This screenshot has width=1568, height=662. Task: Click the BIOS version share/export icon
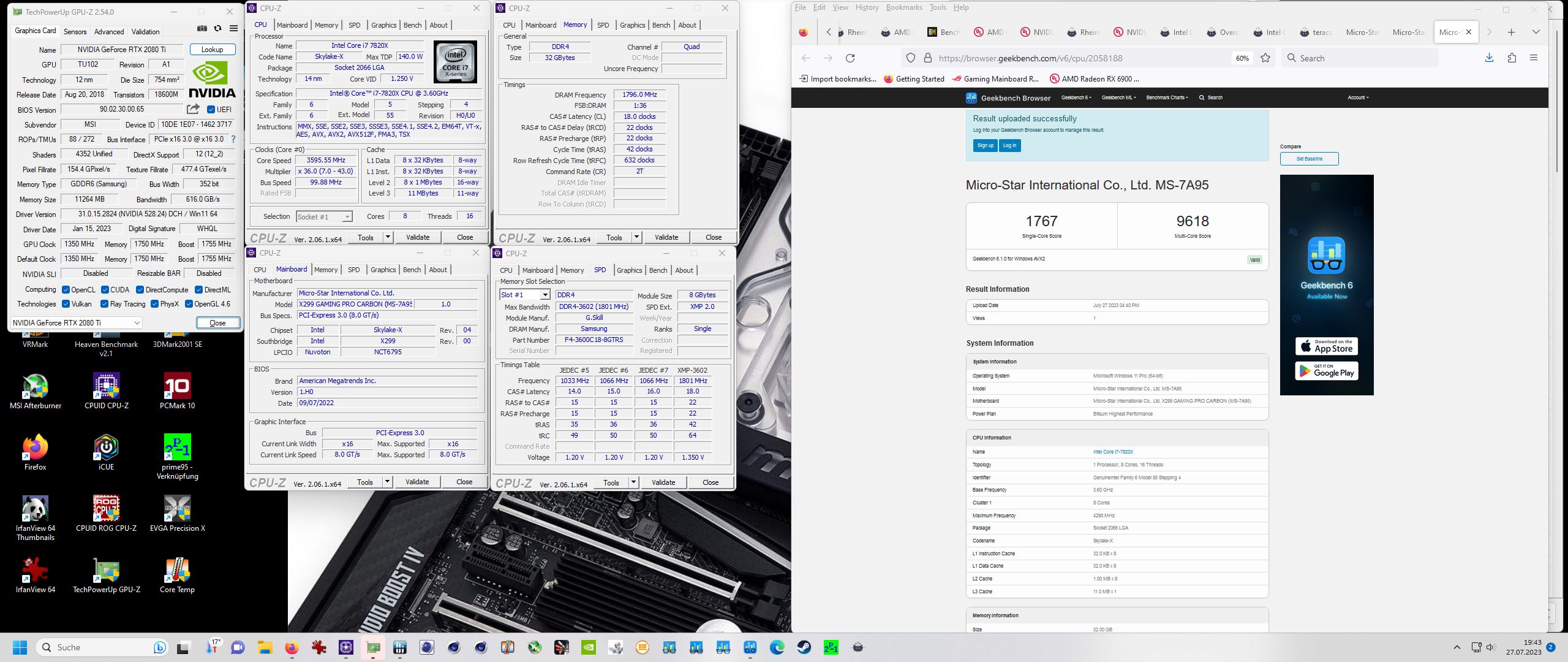(193, 109)
